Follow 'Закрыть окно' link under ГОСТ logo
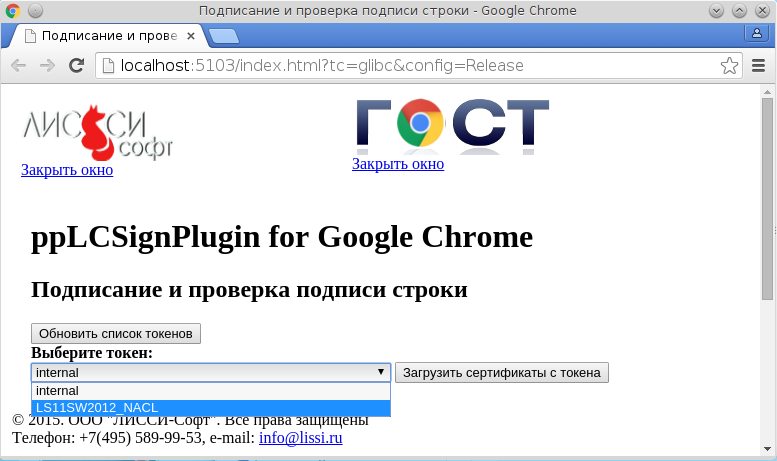777x461 pixels. [398, 164]
